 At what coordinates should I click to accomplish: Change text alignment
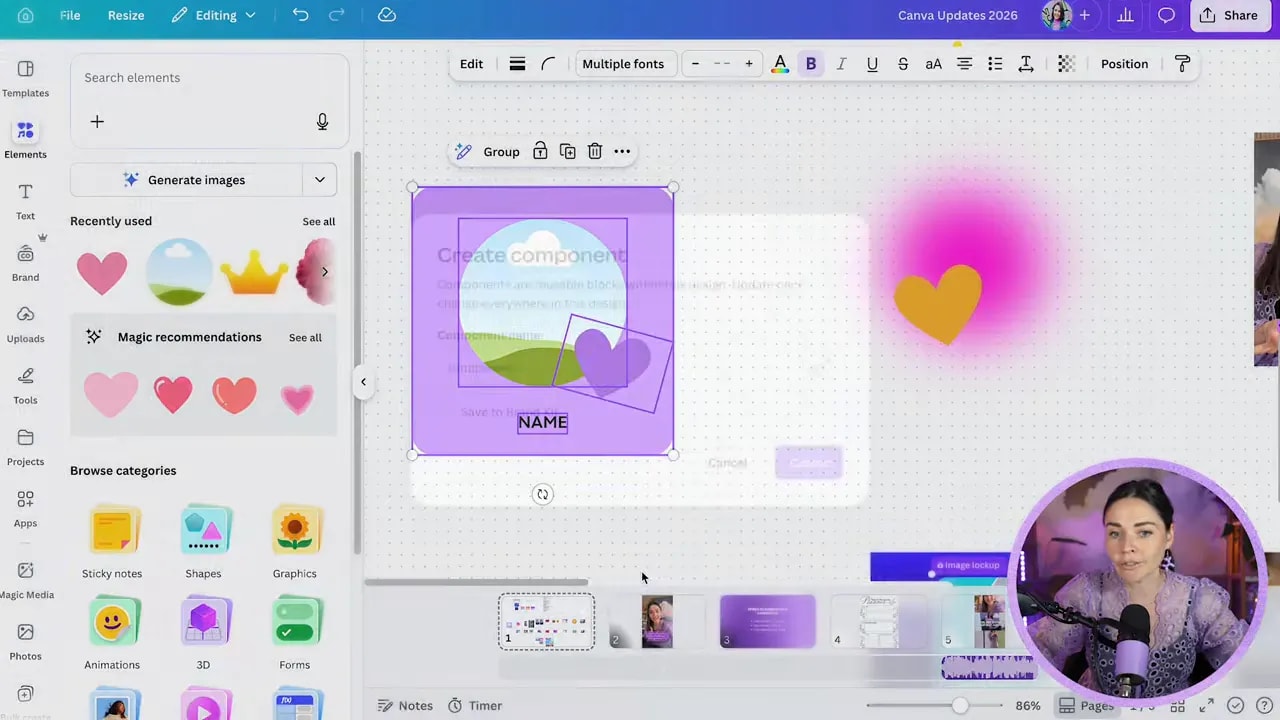click(x=964, y=64)
